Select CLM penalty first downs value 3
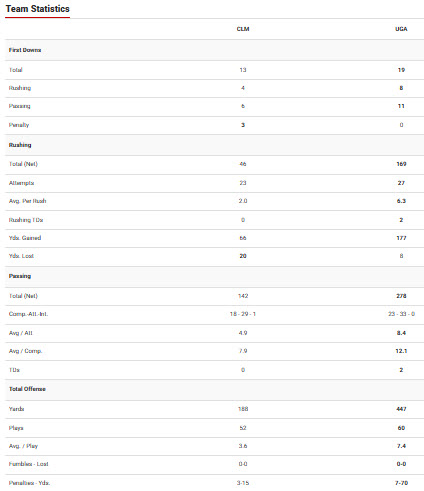Image resolution: width=424 pixels, height=491 pixels. tap(243, 125)
